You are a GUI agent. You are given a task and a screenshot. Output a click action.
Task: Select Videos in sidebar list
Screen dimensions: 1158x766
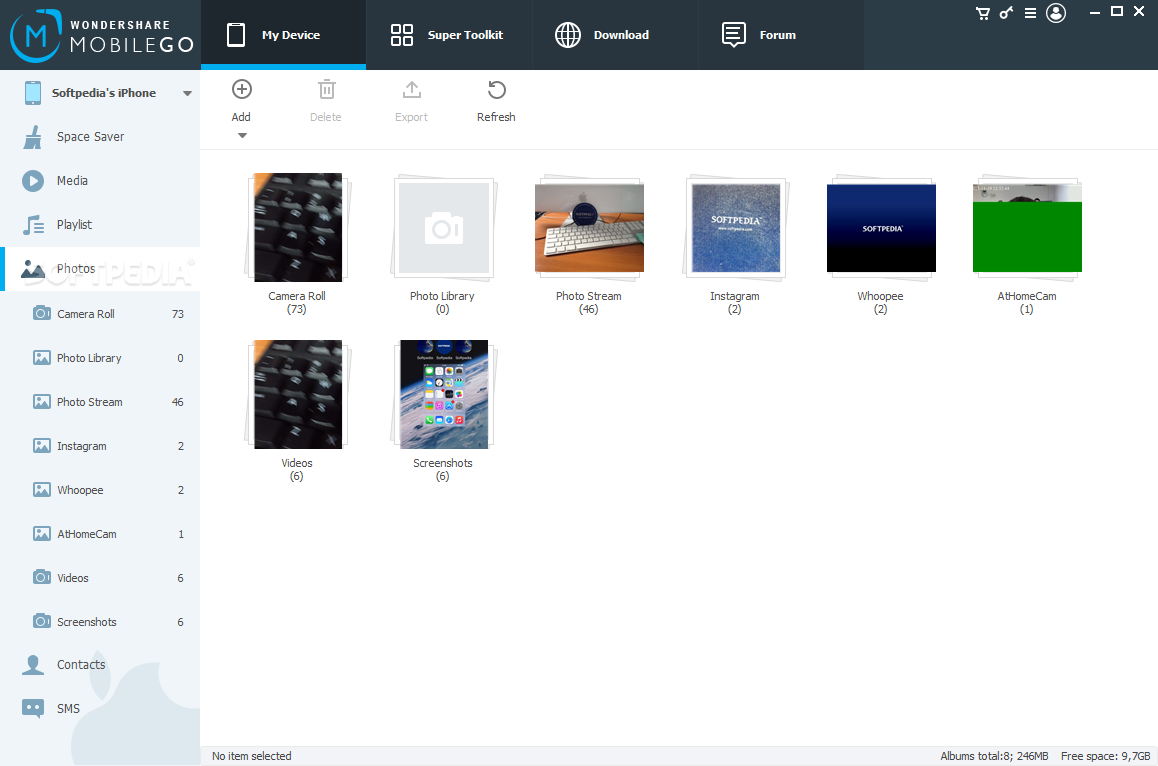pyautogui.click(x=100, y=578)
